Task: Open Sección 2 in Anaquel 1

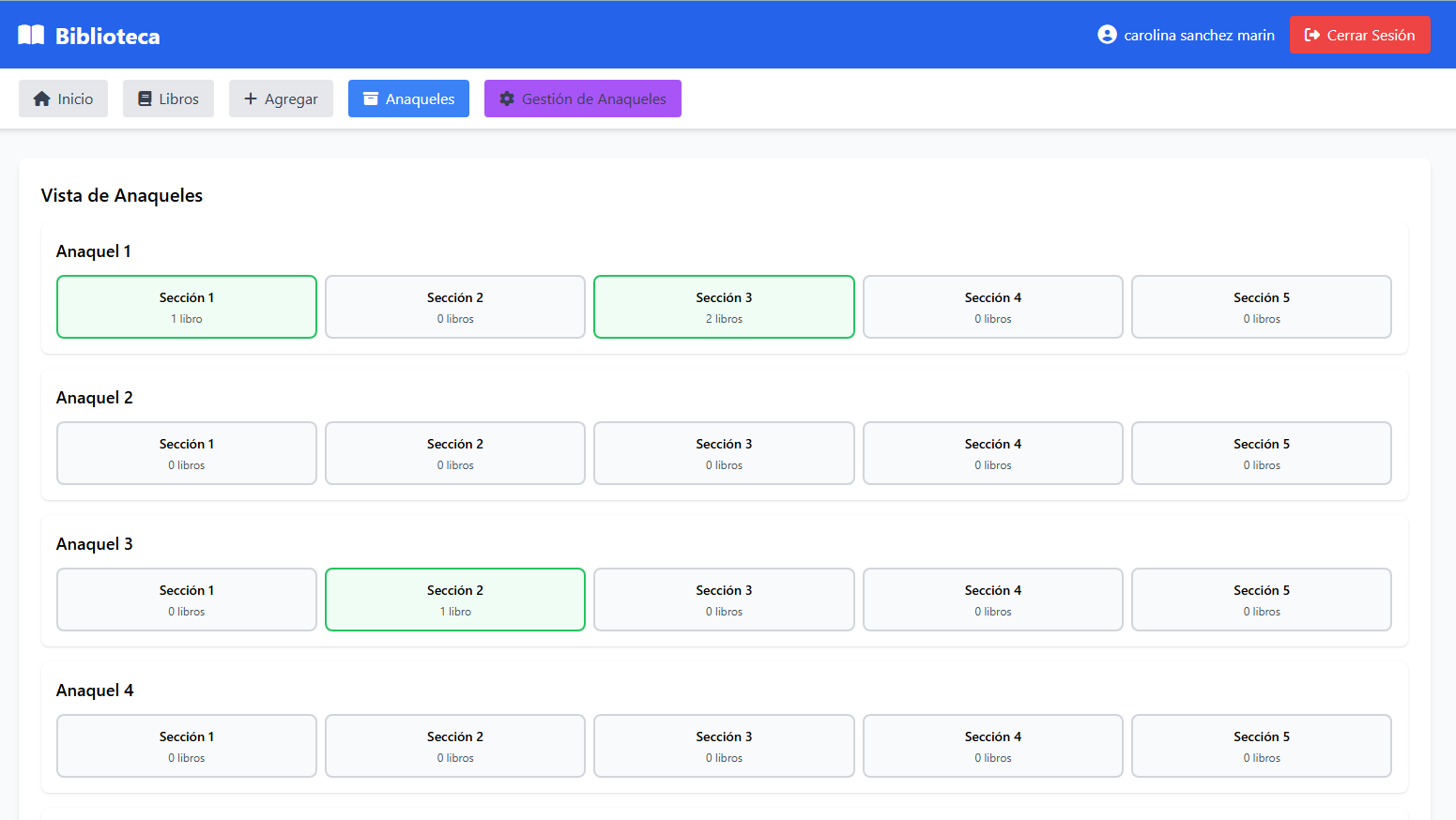Action: click(455, 307)
